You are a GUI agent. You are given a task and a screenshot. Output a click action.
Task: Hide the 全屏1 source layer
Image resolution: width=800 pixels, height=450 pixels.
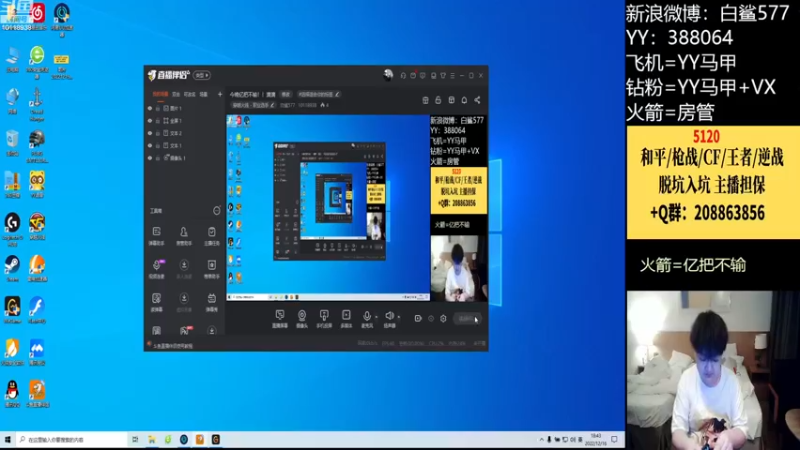[x=149, y=121]
